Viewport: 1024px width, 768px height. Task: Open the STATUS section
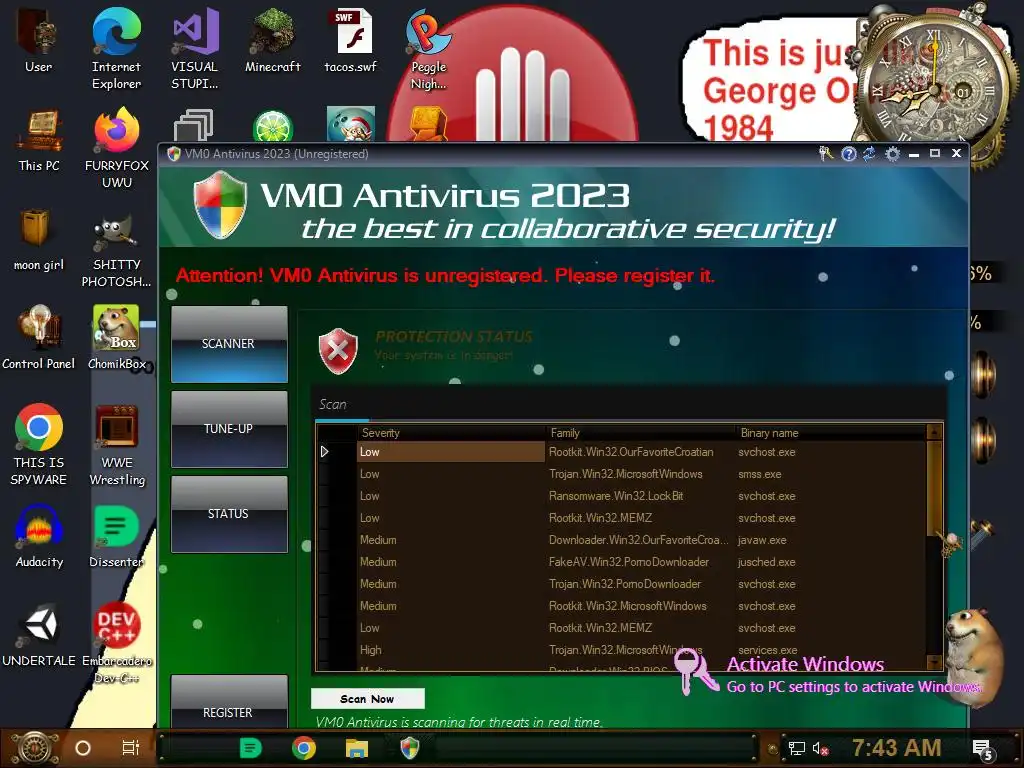tap(229, 514)
